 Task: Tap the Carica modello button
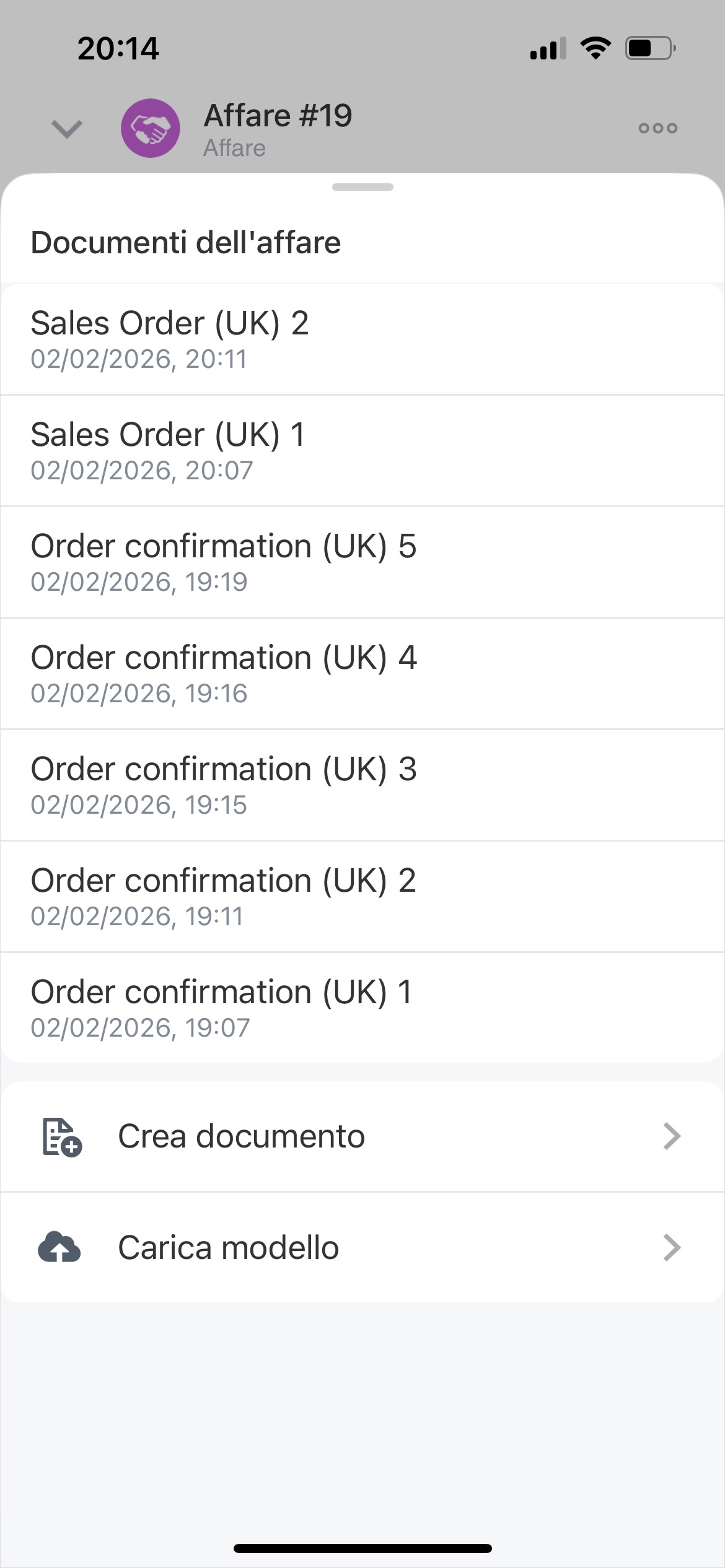(229, 1247)
